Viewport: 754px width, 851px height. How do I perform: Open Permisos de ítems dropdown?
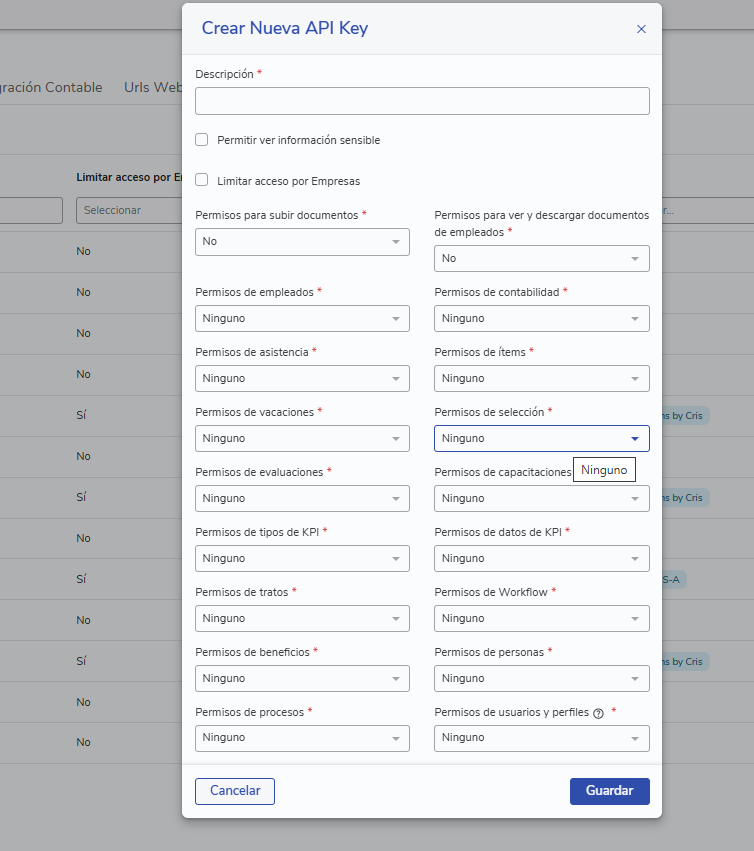542,378
